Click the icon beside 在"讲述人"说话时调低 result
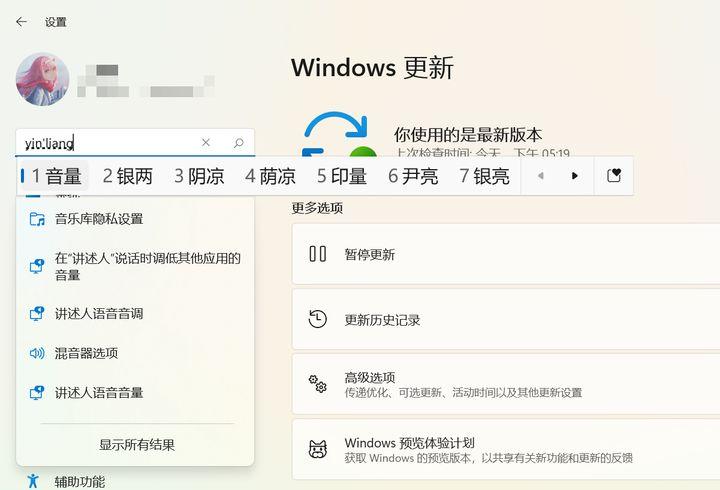The image size is (720, 490). coord(37,266)
